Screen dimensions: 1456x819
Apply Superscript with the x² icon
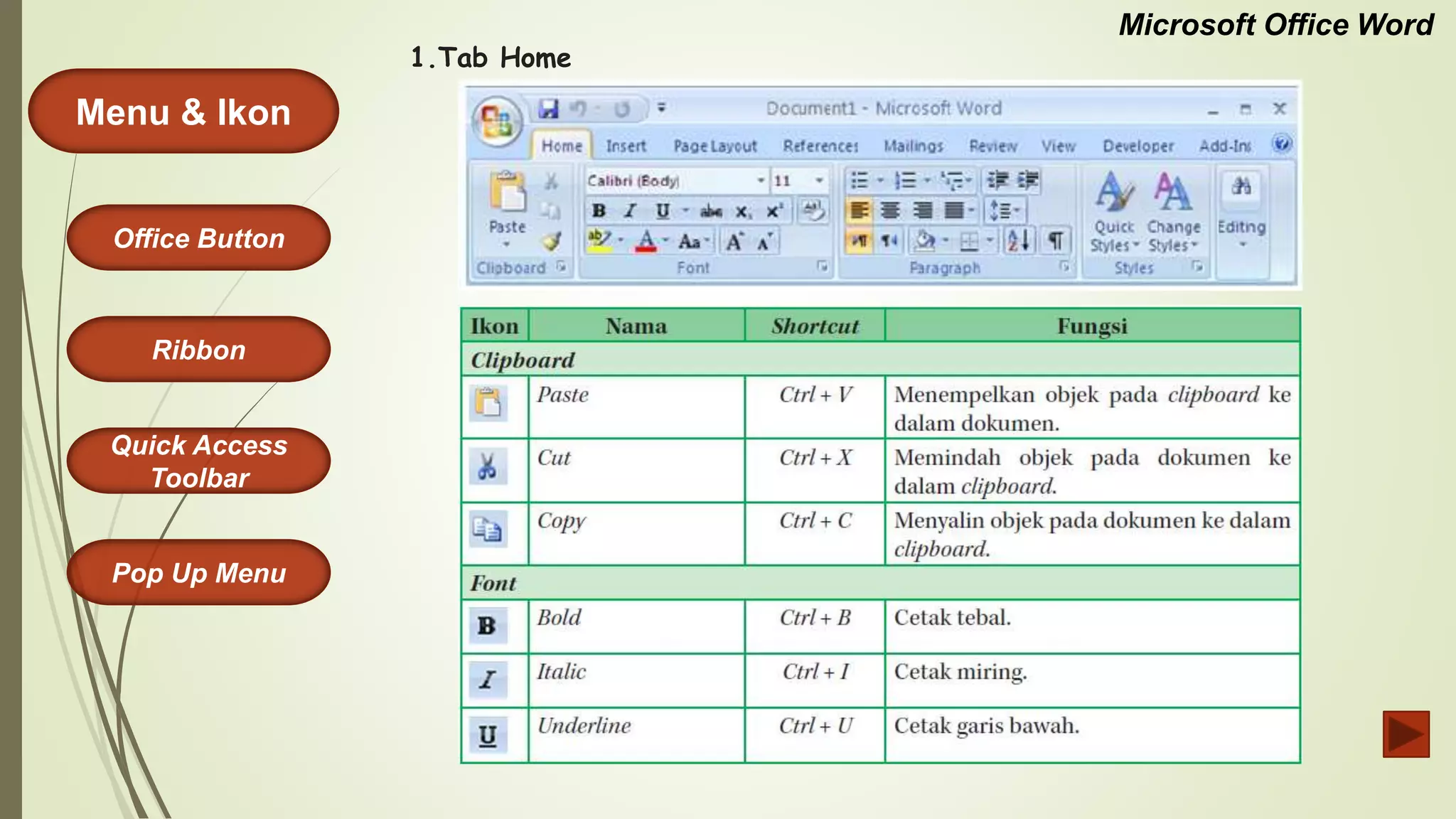pos(773,211)
